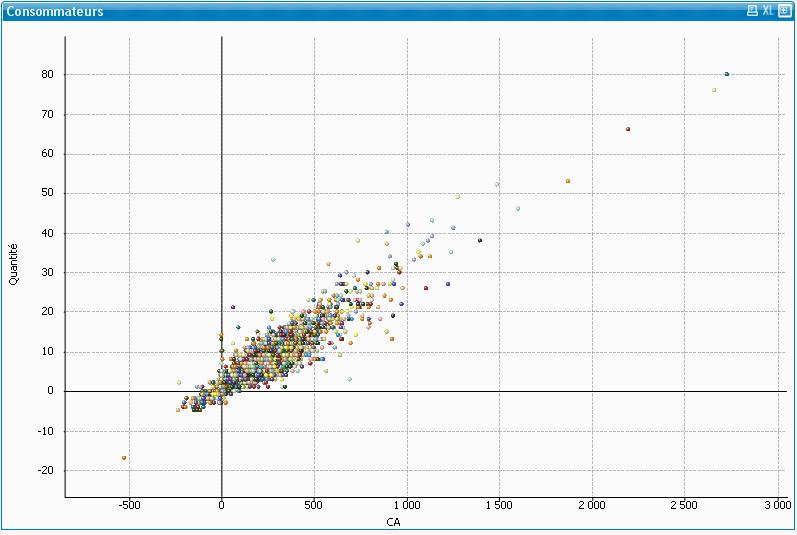Click the "-500" tick label on CA axis
The width and height of the screenshot is (797, 535).
coord(130,505)
